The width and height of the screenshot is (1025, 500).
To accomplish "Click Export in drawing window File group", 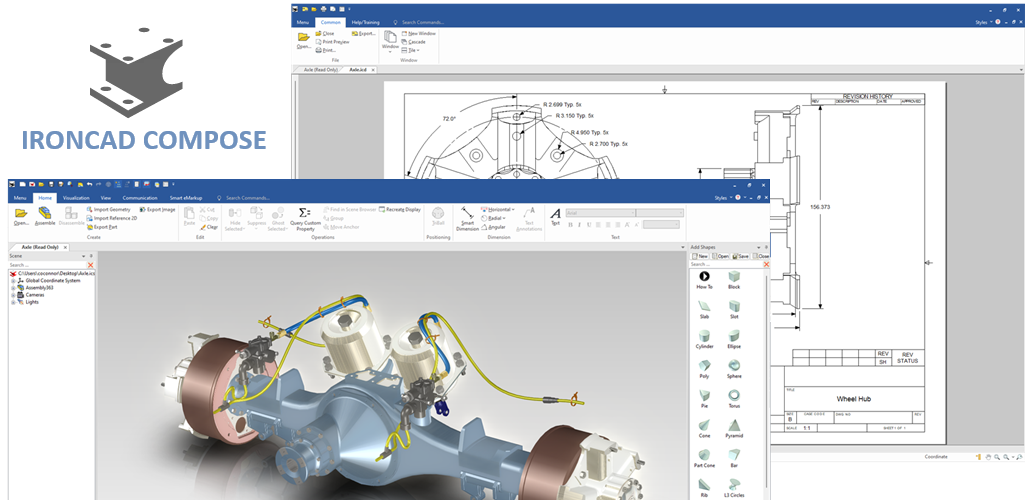I will (x=363, y=33).
